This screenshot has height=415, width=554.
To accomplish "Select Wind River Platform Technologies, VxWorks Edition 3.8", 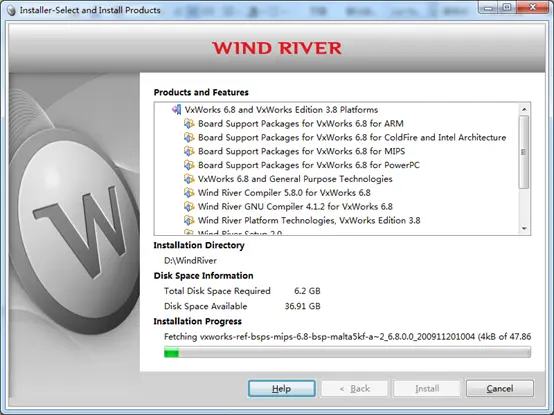I will tap(309, 220).
